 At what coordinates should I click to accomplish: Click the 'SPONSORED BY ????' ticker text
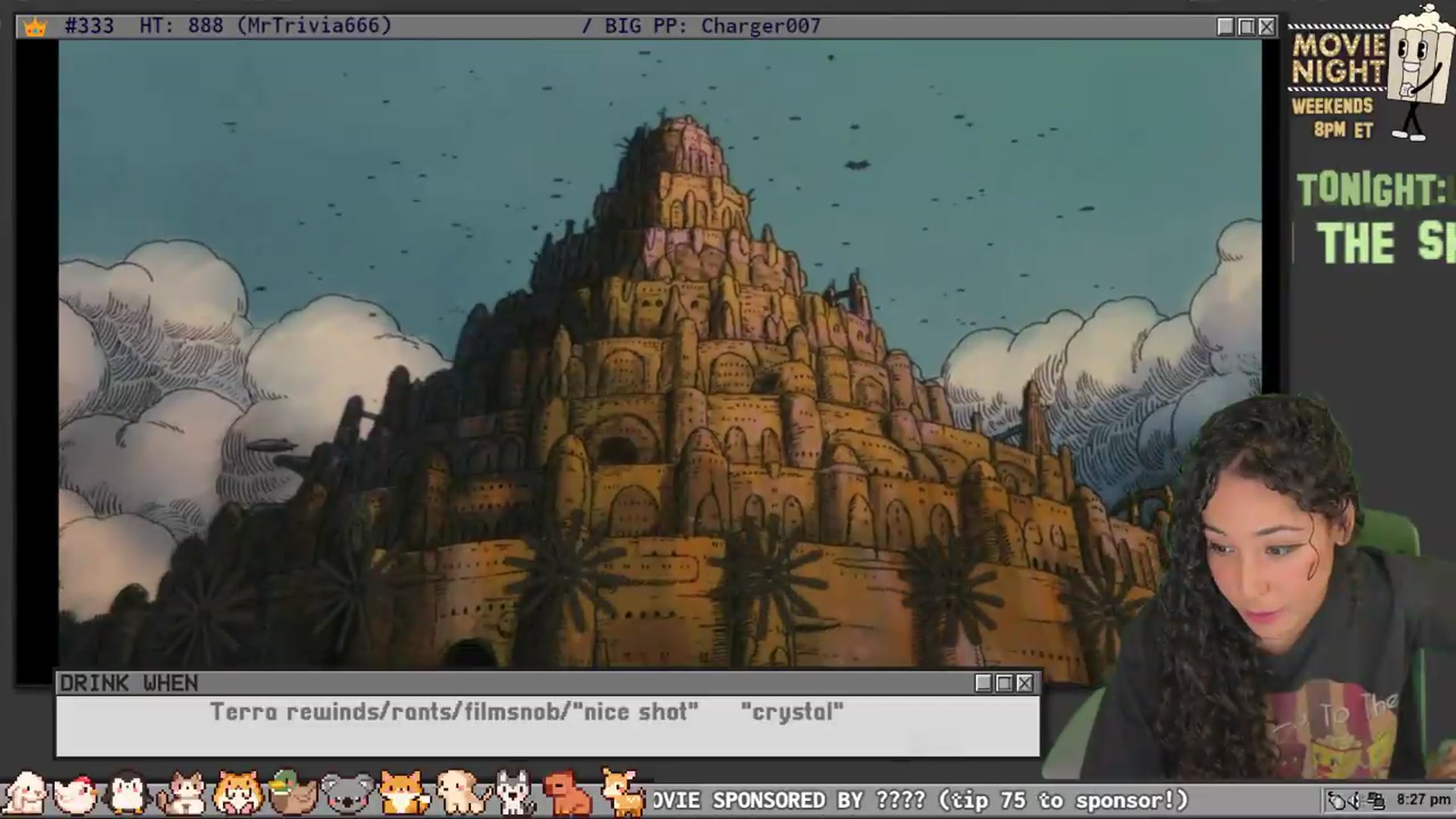tap(819, 800)
